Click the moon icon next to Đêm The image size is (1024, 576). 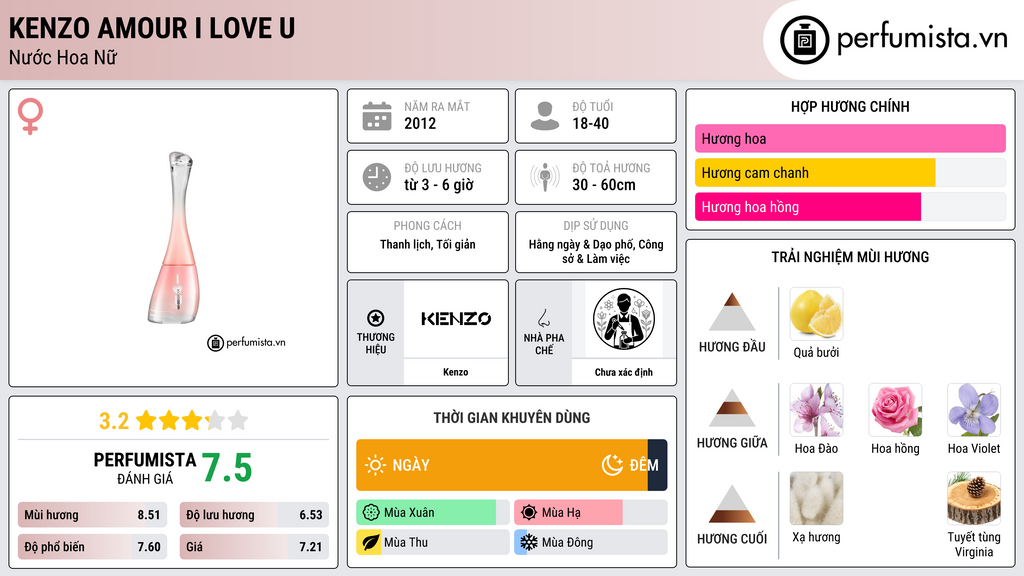pos(612,465)
